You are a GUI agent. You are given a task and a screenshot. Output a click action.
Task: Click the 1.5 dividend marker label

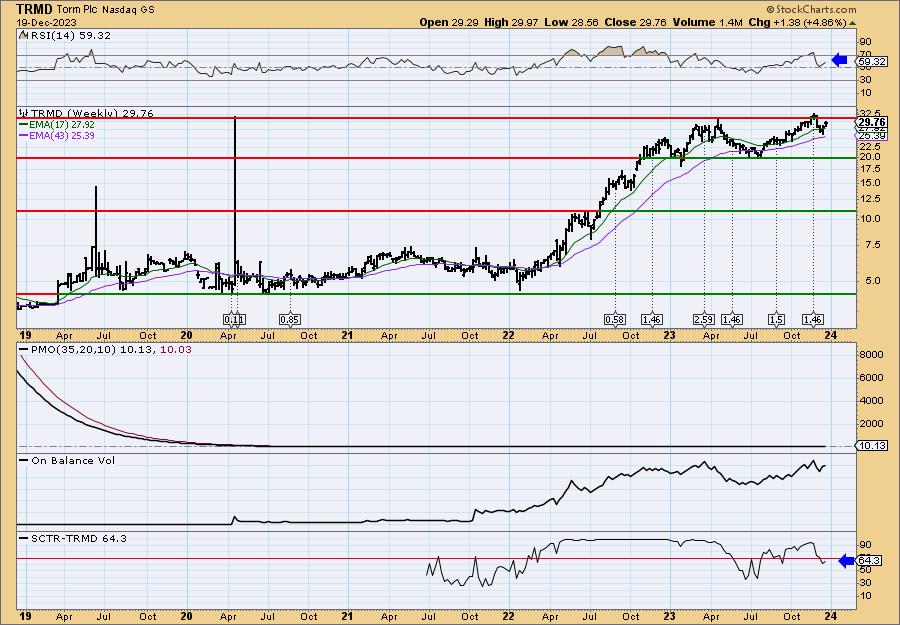pyautogui.click(x=776, y=319)
